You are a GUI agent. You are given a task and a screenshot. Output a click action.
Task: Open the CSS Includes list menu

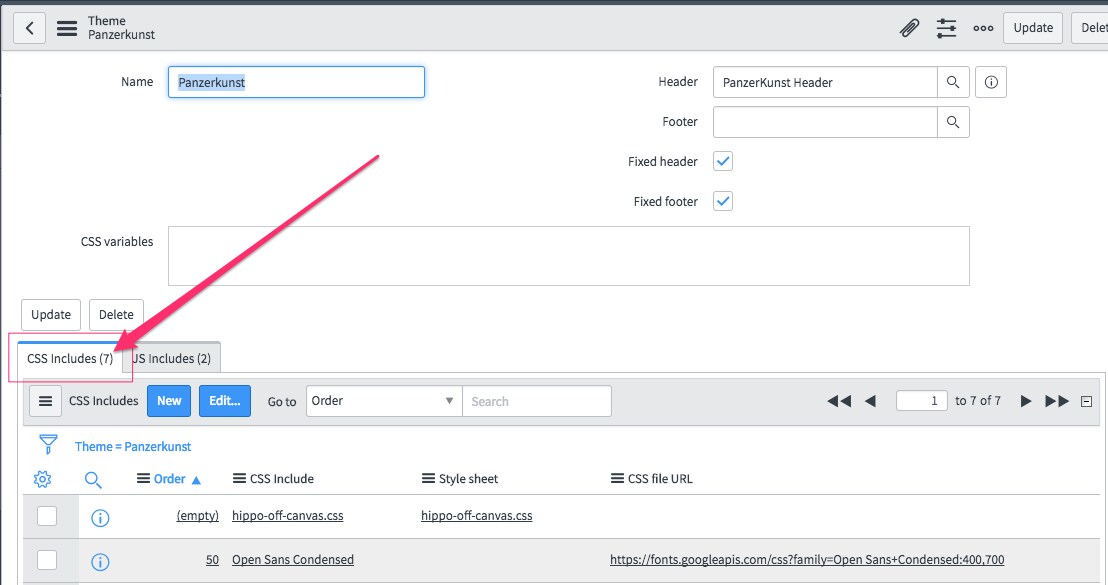pyautogui.click(x=45, y=401)
